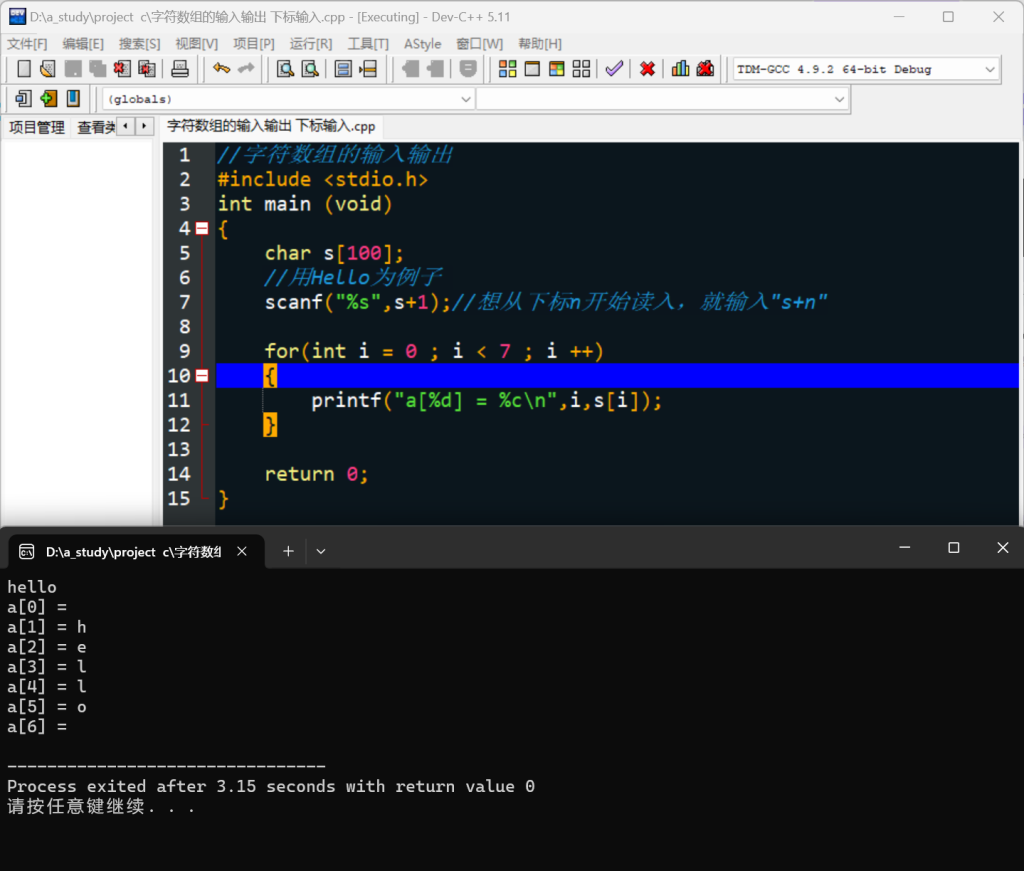The height and width of the screenshot is (871, 1024).
Task: Click the Undo arrow icon
Action: click(221, 69)
